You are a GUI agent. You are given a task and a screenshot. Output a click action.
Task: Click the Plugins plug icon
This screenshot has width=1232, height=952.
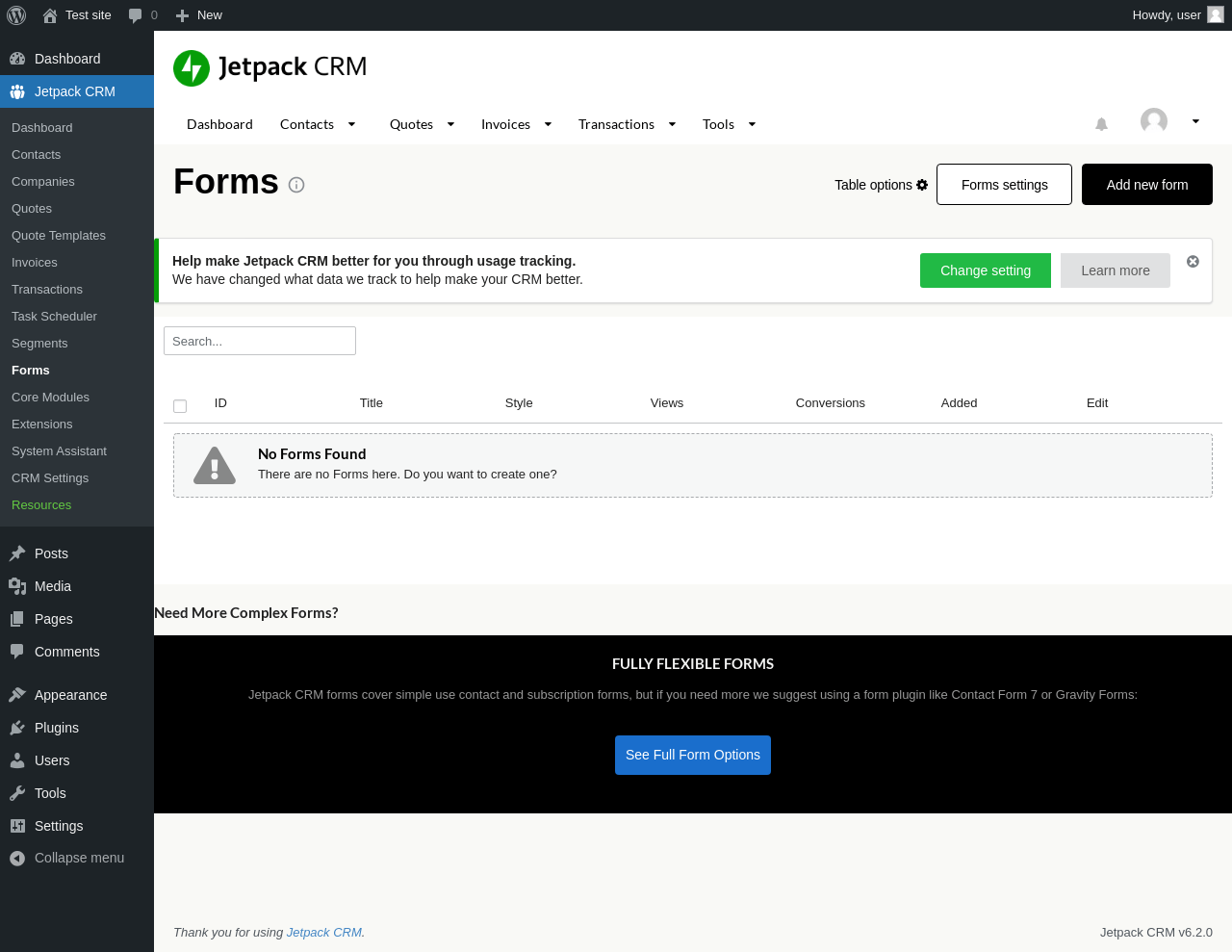click(x=17, y=728)
